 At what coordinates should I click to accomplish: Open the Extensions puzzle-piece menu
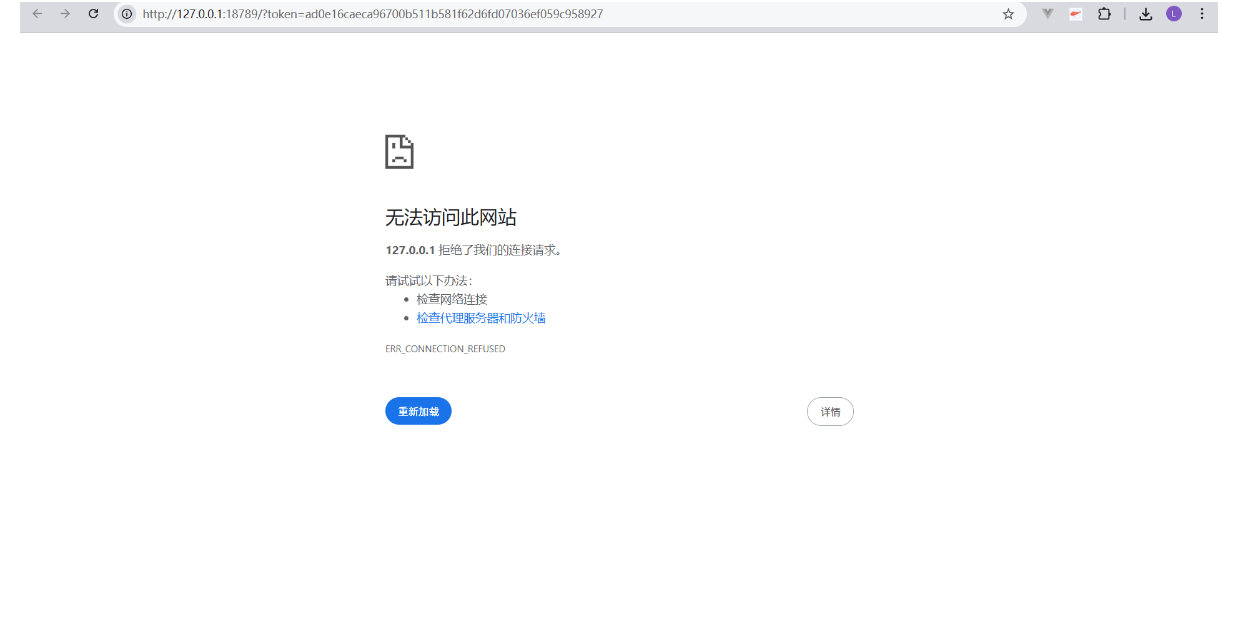pos(1104,14)
